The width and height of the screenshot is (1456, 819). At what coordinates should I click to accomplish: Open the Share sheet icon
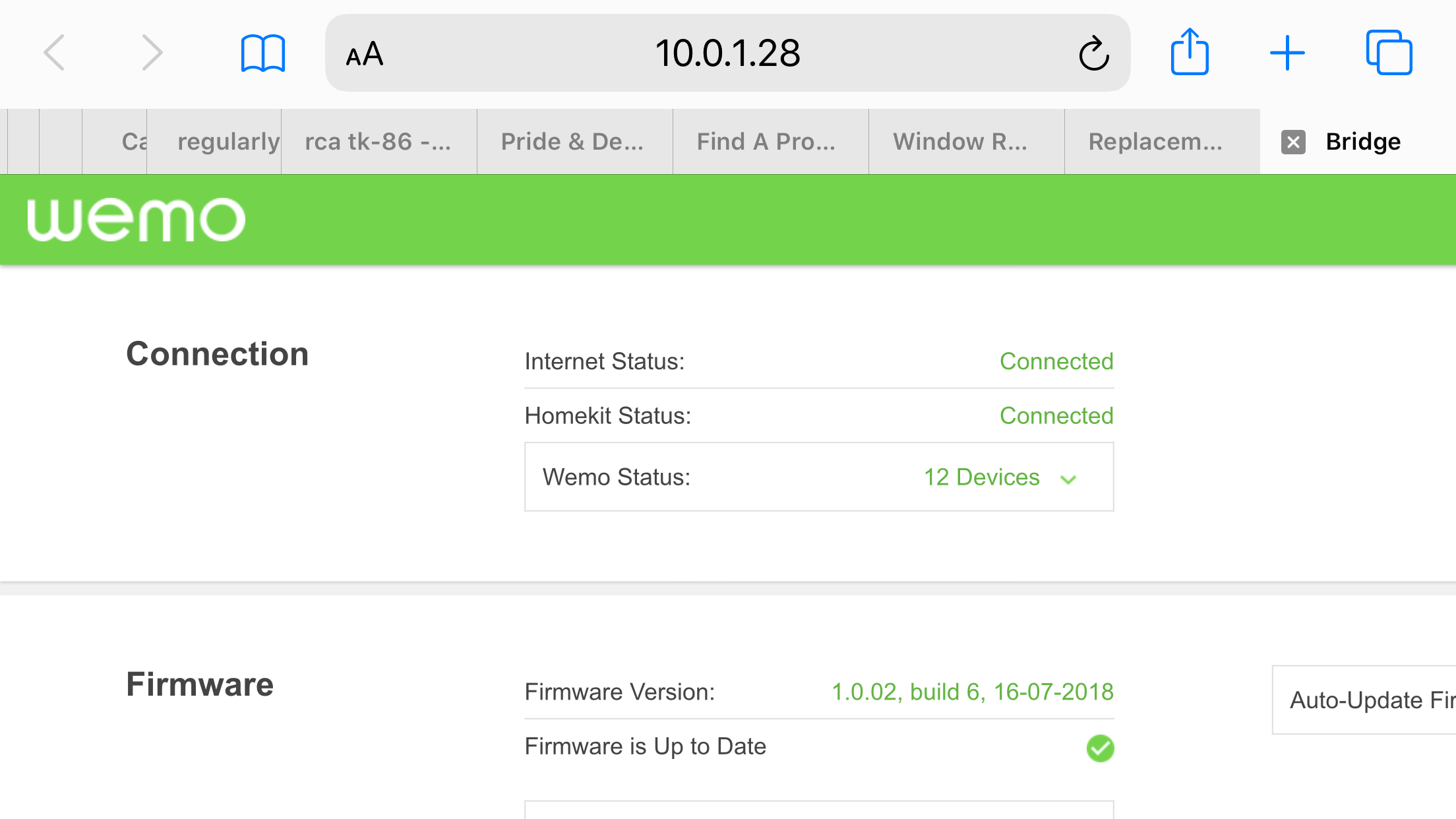[1190, 52]
